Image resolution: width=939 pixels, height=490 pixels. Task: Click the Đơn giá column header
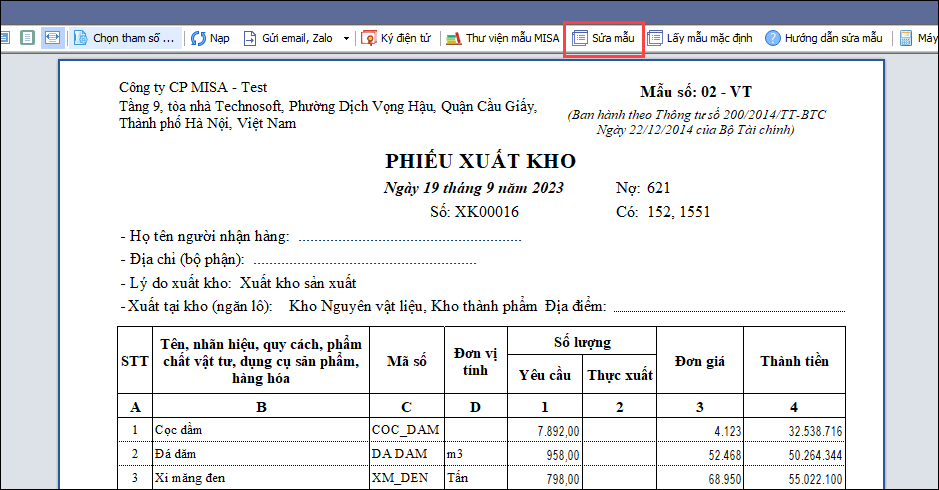pos(699,361)
